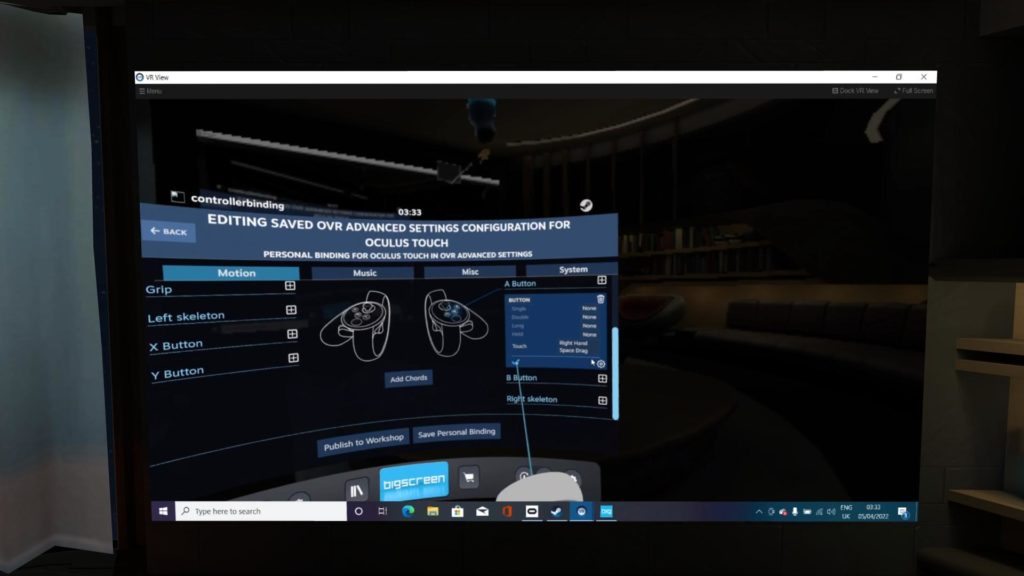
Task: Click the bindings panel vertical scrollbar
Action: [615, 372]
